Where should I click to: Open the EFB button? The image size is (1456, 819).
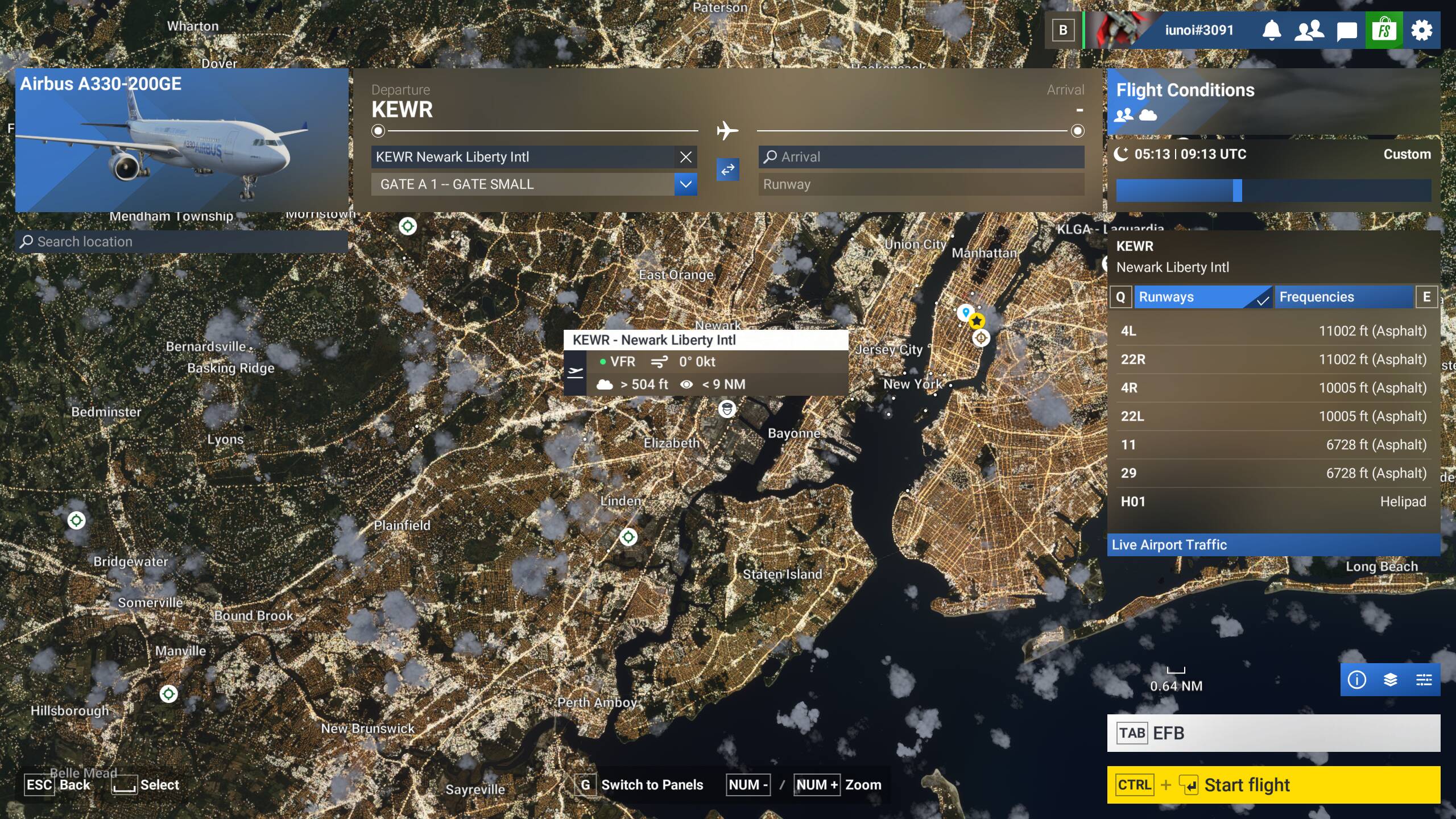click(1273, 733)
